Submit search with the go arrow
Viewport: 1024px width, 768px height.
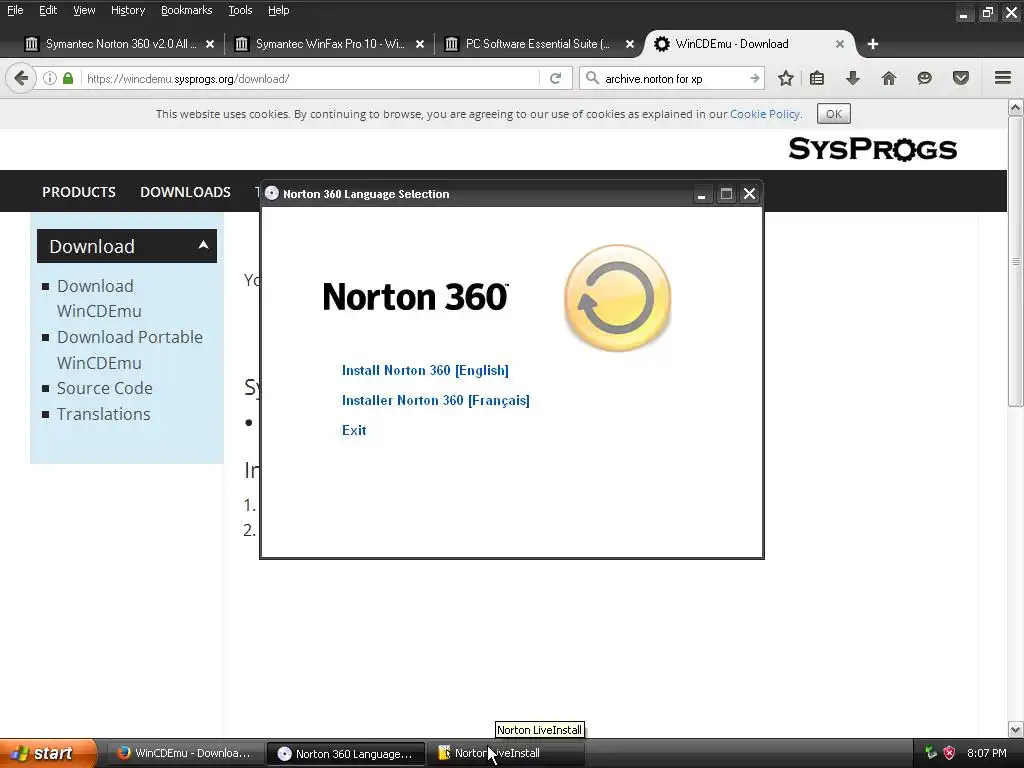point(755,78)
